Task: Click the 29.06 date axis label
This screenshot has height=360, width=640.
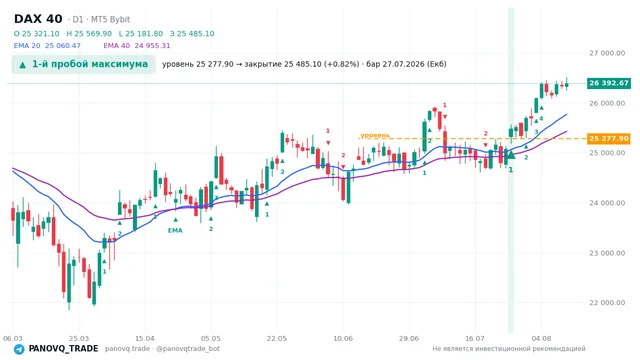Action: 409,338
